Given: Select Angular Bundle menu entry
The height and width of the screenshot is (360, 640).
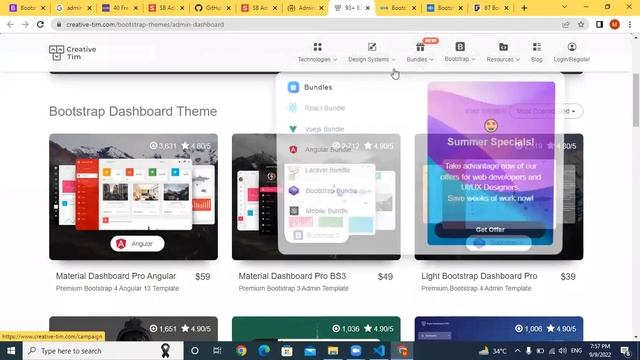Looking at the screenshot, I should pyautogui.click(x=320, y=149).
